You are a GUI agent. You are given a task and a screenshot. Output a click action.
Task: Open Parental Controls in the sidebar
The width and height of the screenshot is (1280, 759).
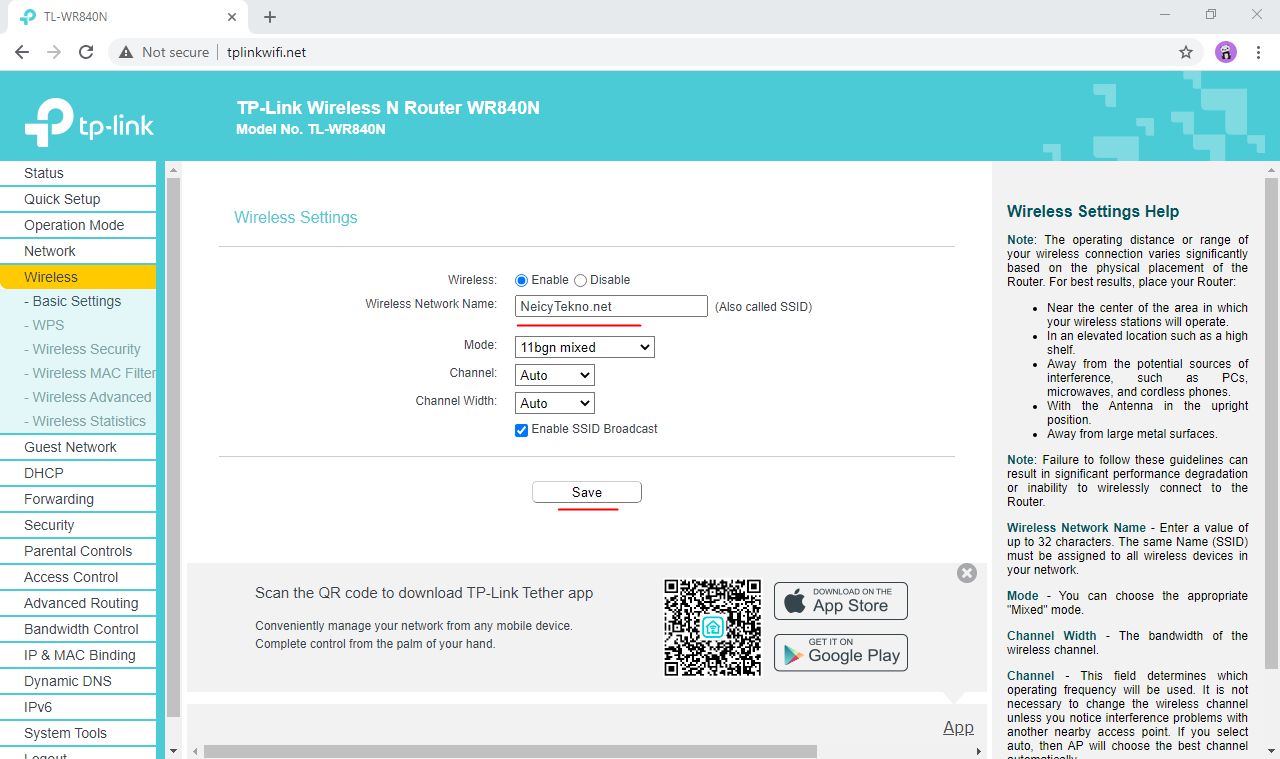pyautogui.click(x=78, y=551)
